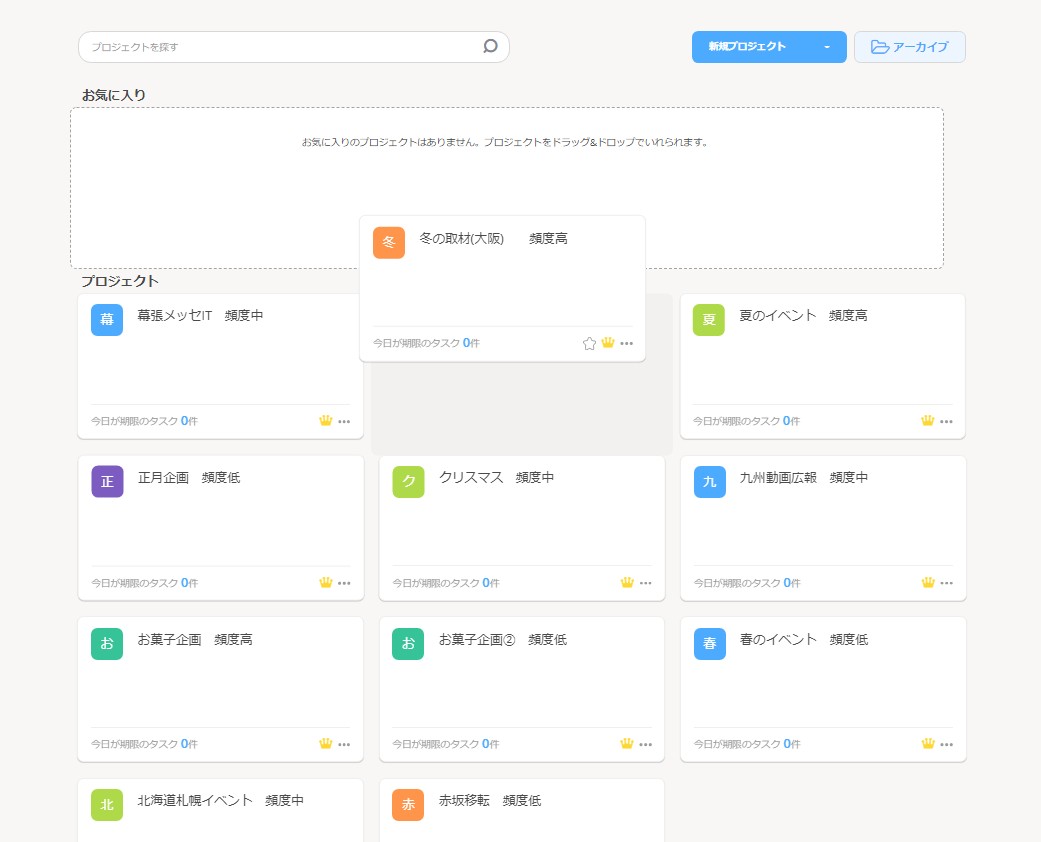Open three-dot menu on お菓子企画② card
This screenshot has height=842, width=1041.
[645, 744]
